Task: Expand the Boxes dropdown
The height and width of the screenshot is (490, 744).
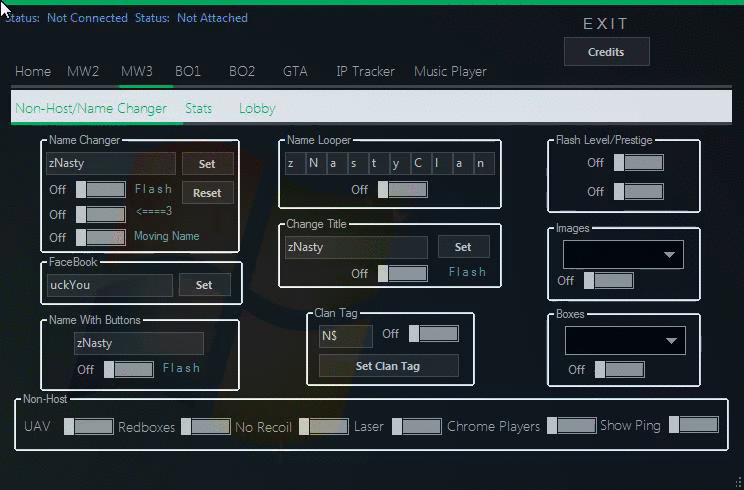Action: click(624, 341)
